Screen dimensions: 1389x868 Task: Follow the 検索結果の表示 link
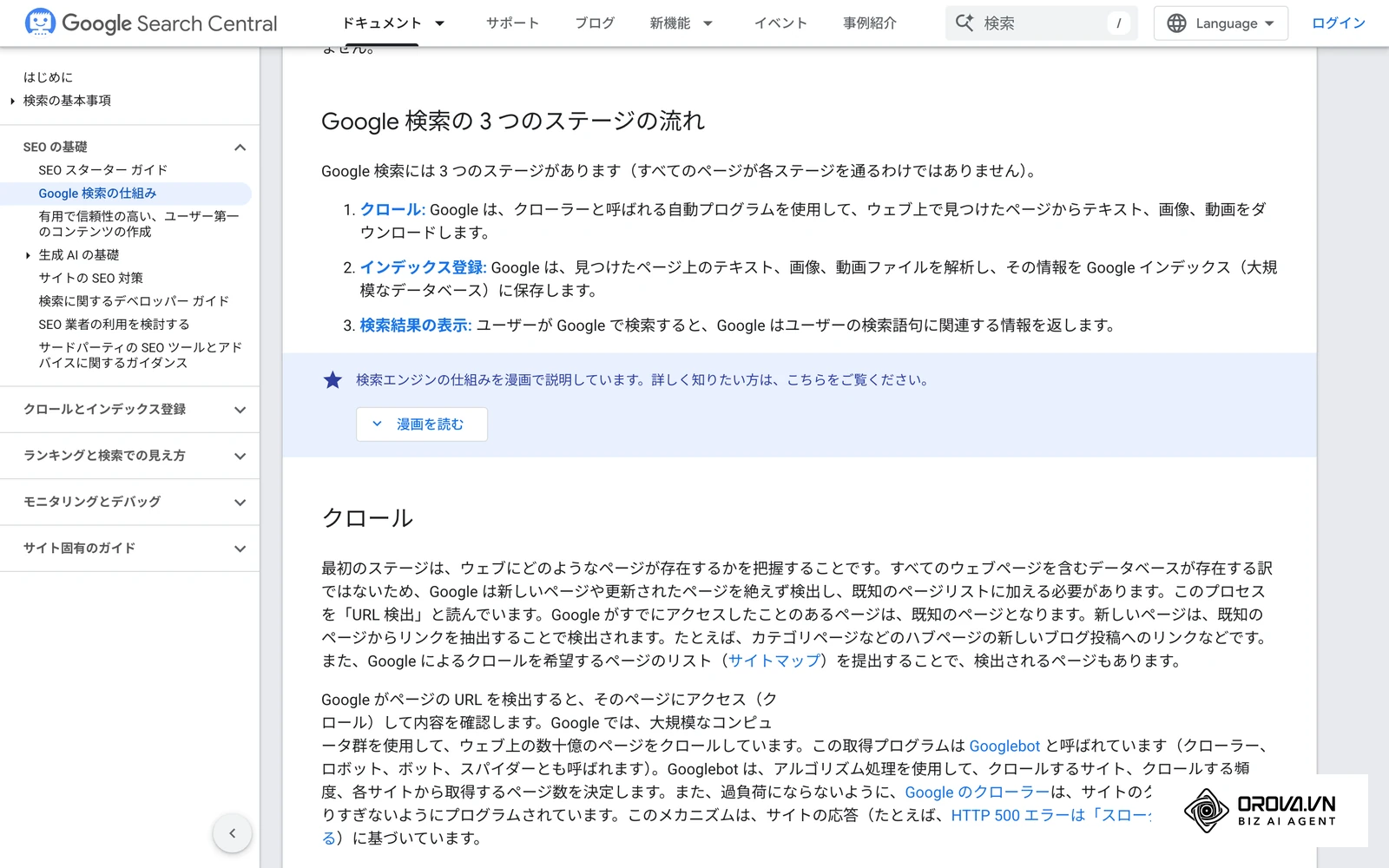pyautogui.click(x=414, y=325)
